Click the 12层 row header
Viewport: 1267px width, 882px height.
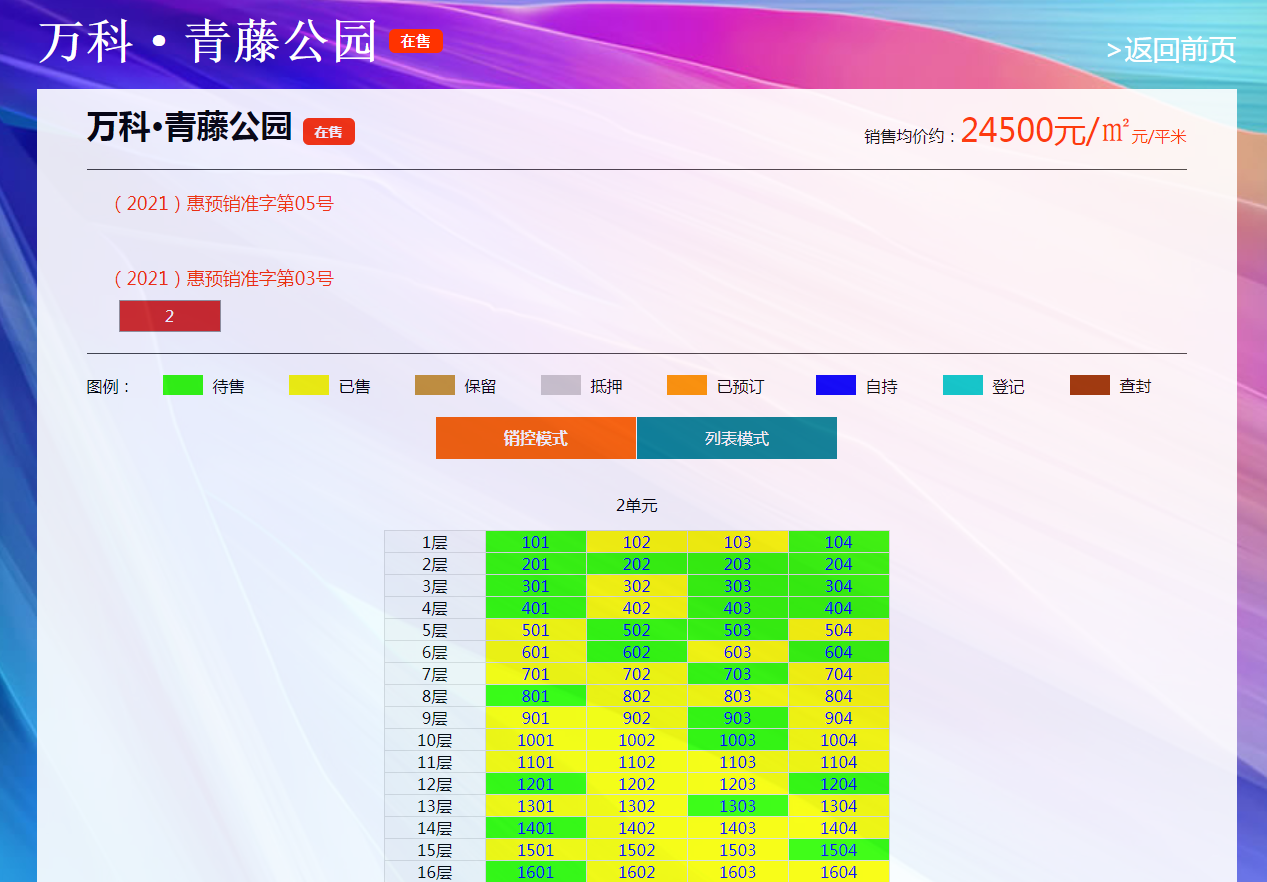pos(435,784)
